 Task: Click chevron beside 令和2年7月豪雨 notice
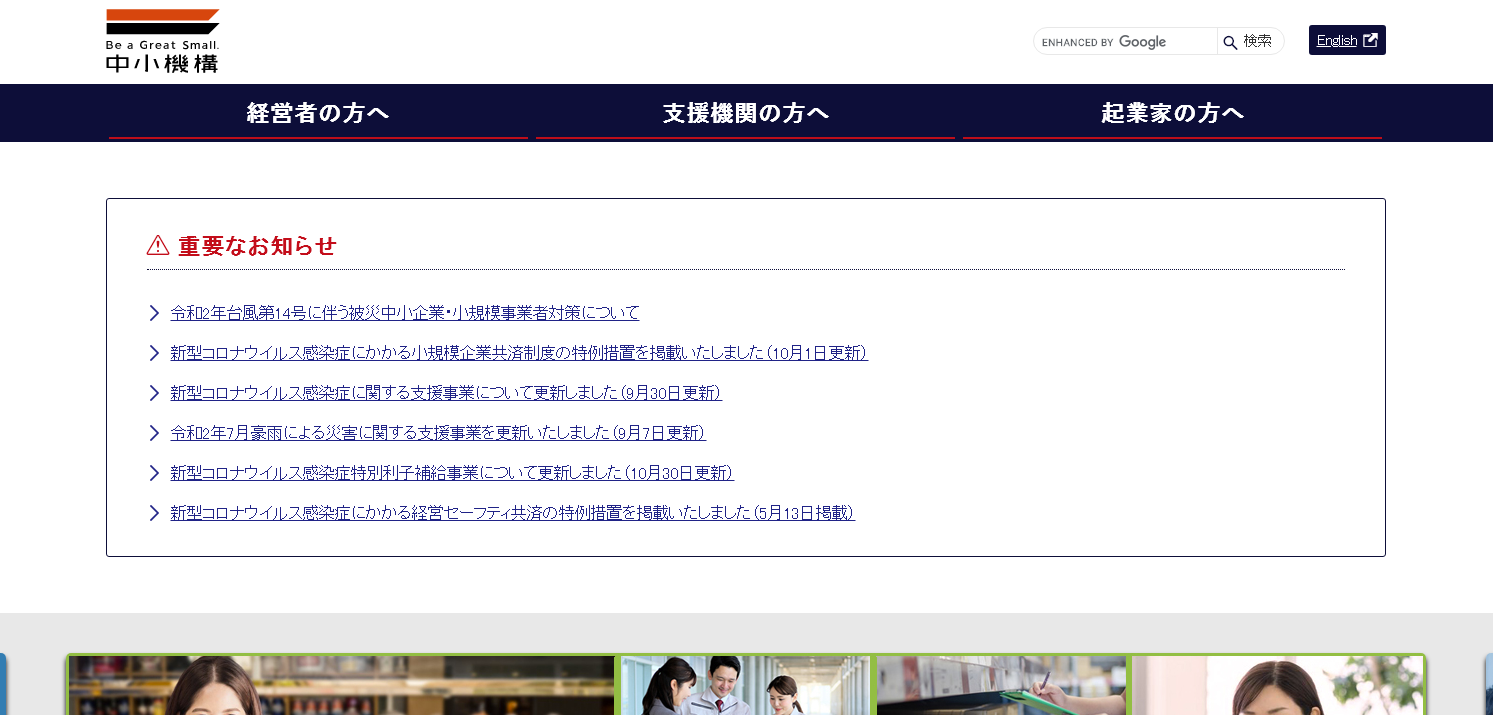pos(154,433)
